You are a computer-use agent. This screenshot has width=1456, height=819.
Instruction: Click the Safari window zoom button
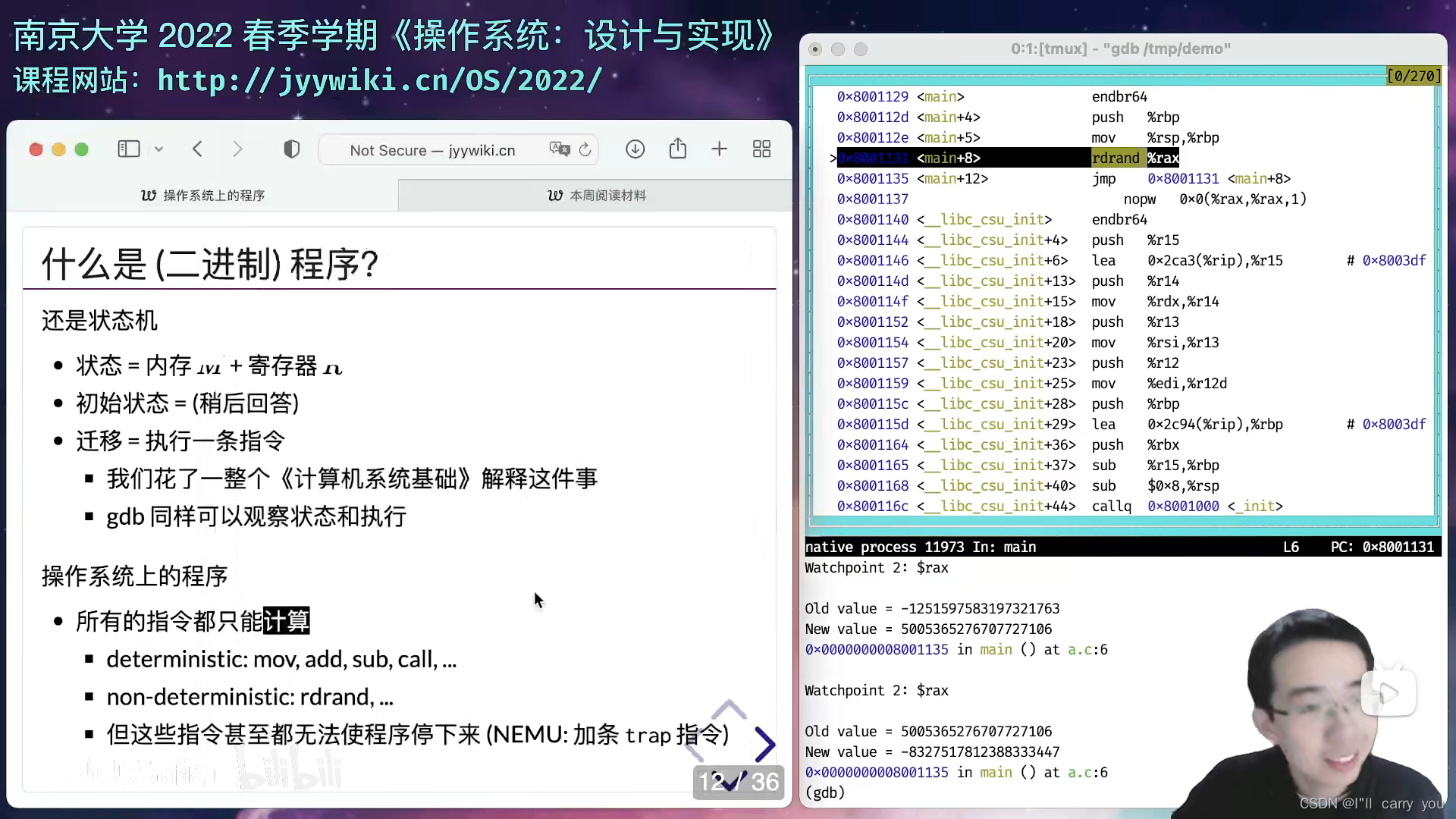(82, 149)
